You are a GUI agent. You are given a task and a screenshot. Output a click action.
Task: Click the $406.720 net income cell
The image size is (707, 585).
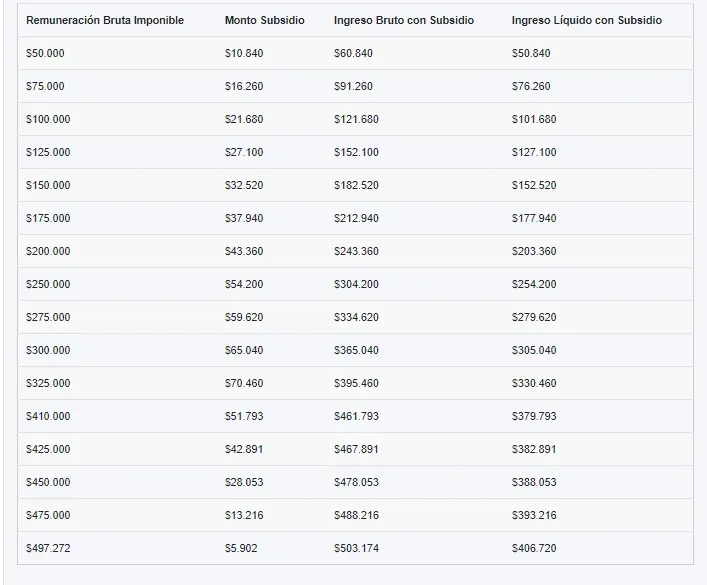[x=534, y=548]
